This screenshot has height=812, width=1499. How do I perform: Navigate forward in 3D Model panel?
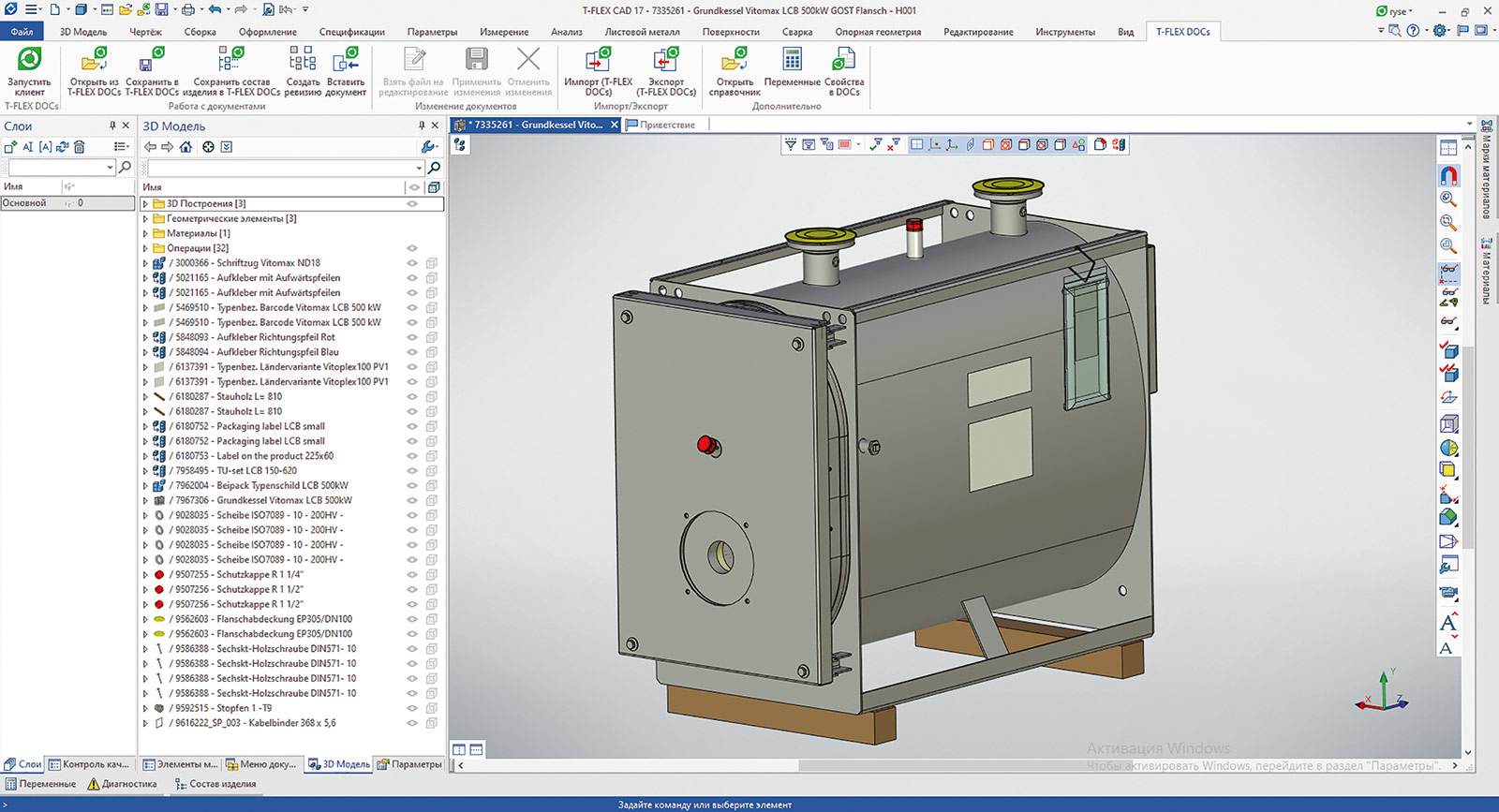(168, 147)
